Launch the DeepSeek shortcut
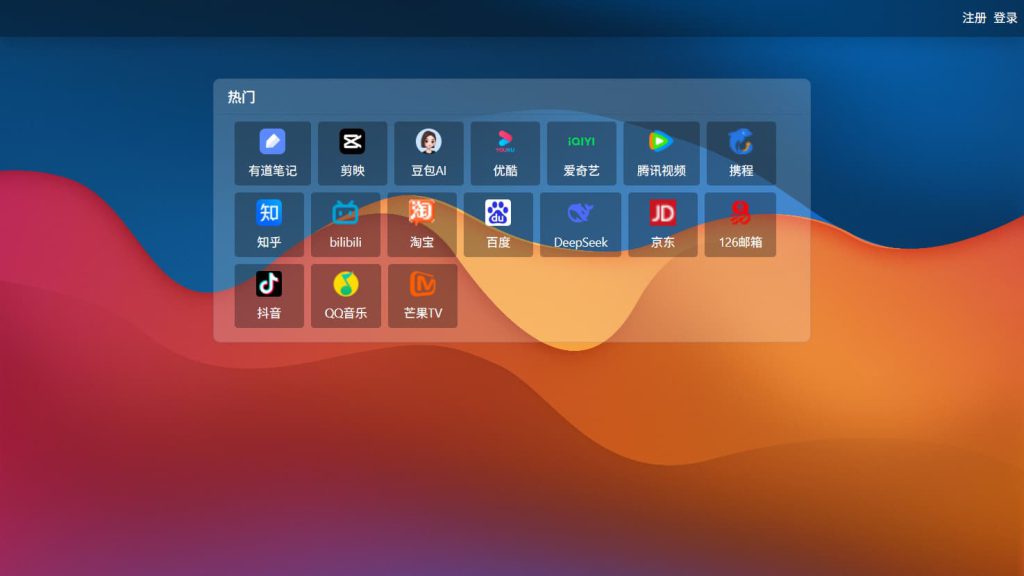 [581, 214]
